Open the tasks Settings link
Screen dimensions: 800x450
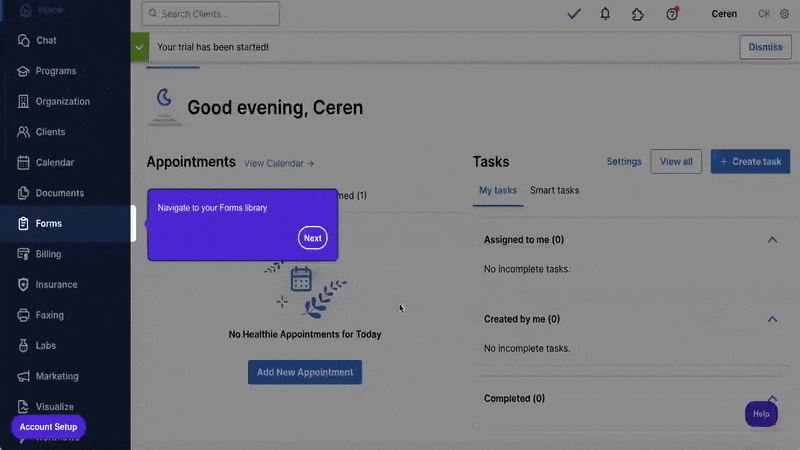tap(624, 162)
